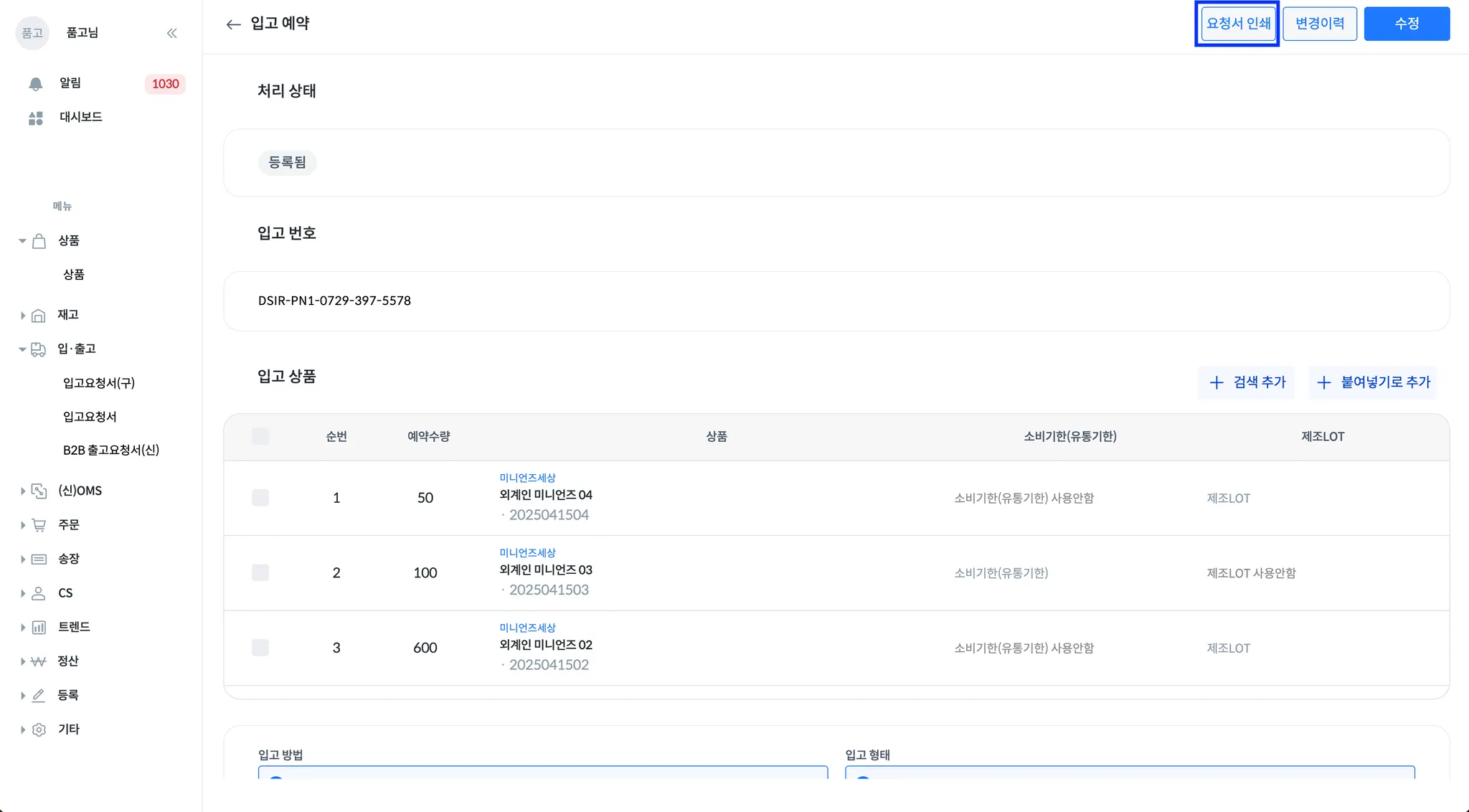Click the blue 수정 button
This screenshot has height=812, width=1469.
coord(1407,24)
